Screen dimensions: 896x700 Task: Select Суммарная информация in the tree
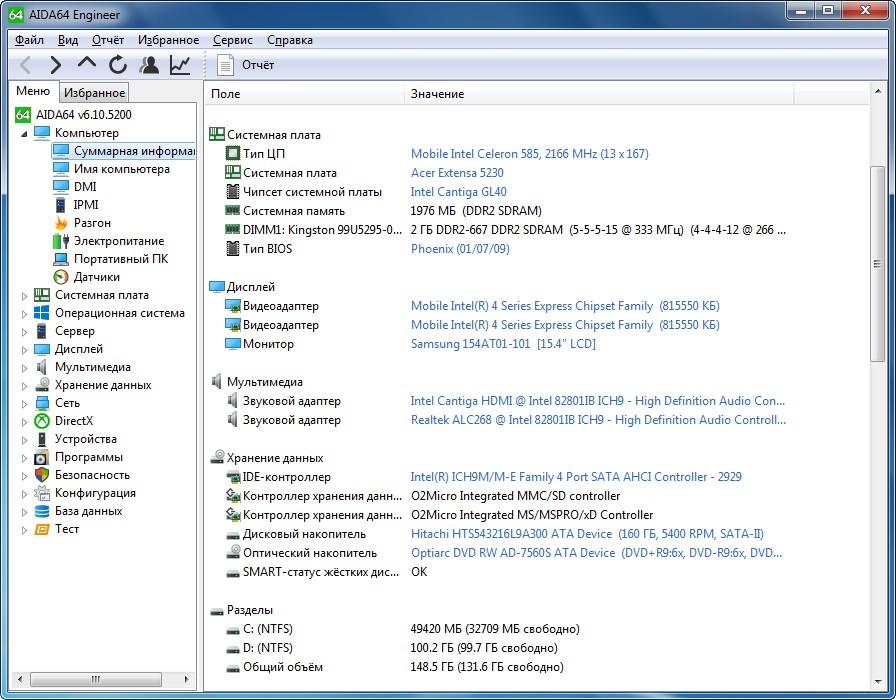(x=134, y=151)
